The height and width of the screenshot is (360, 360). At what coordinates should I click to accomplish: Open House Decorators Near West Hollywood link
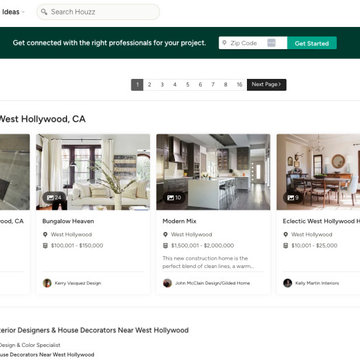(47, 354)
